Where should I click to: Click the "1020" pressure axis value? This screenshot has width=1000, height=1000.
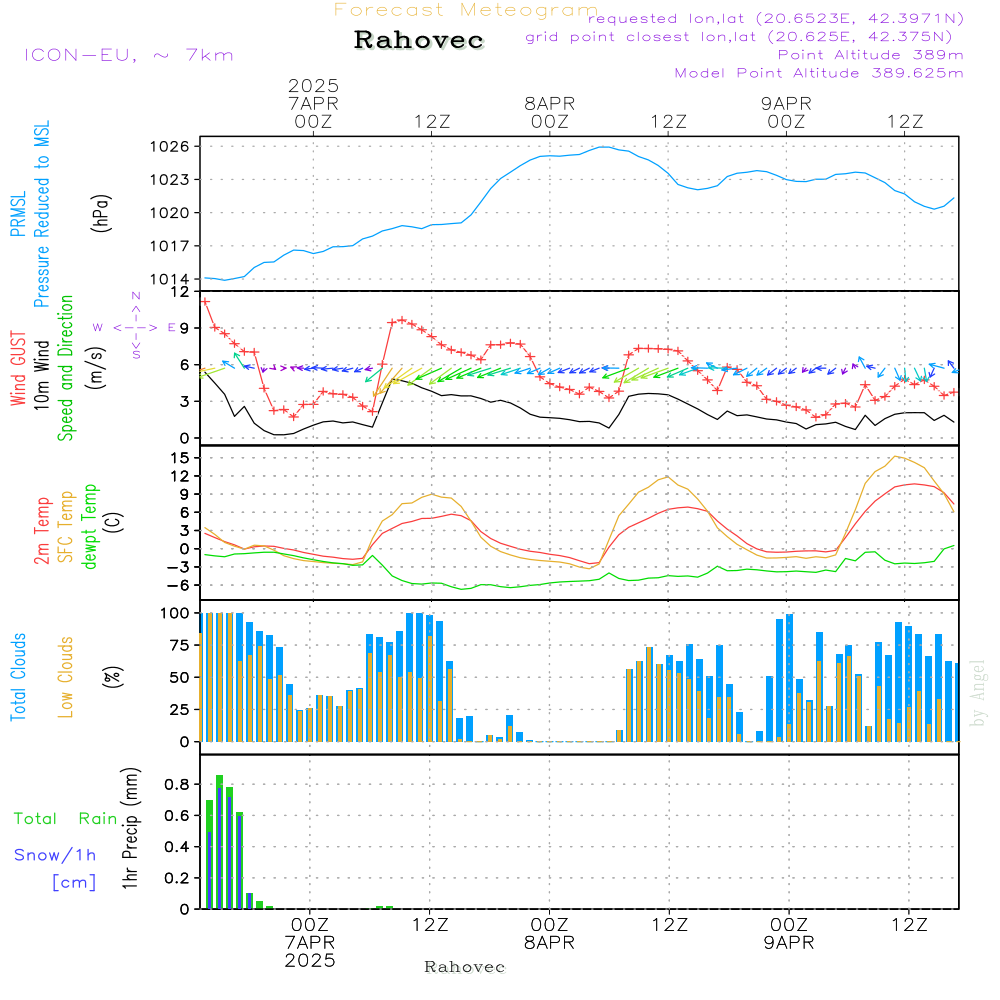(170, 213)
